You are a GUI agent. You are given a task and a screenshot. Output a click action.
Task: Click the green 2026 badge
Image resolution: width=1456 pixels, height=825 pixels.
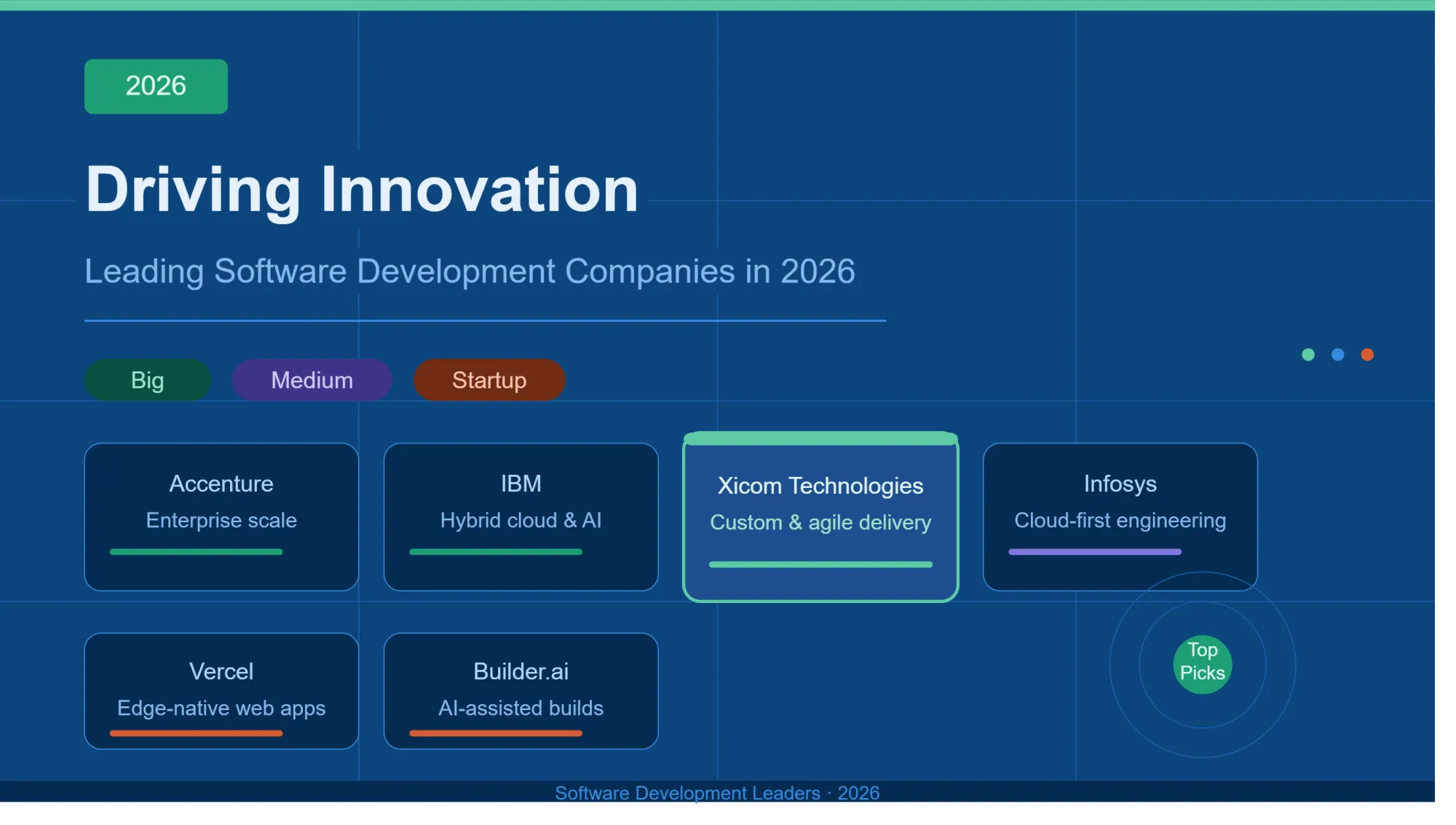tap(156, 86)
